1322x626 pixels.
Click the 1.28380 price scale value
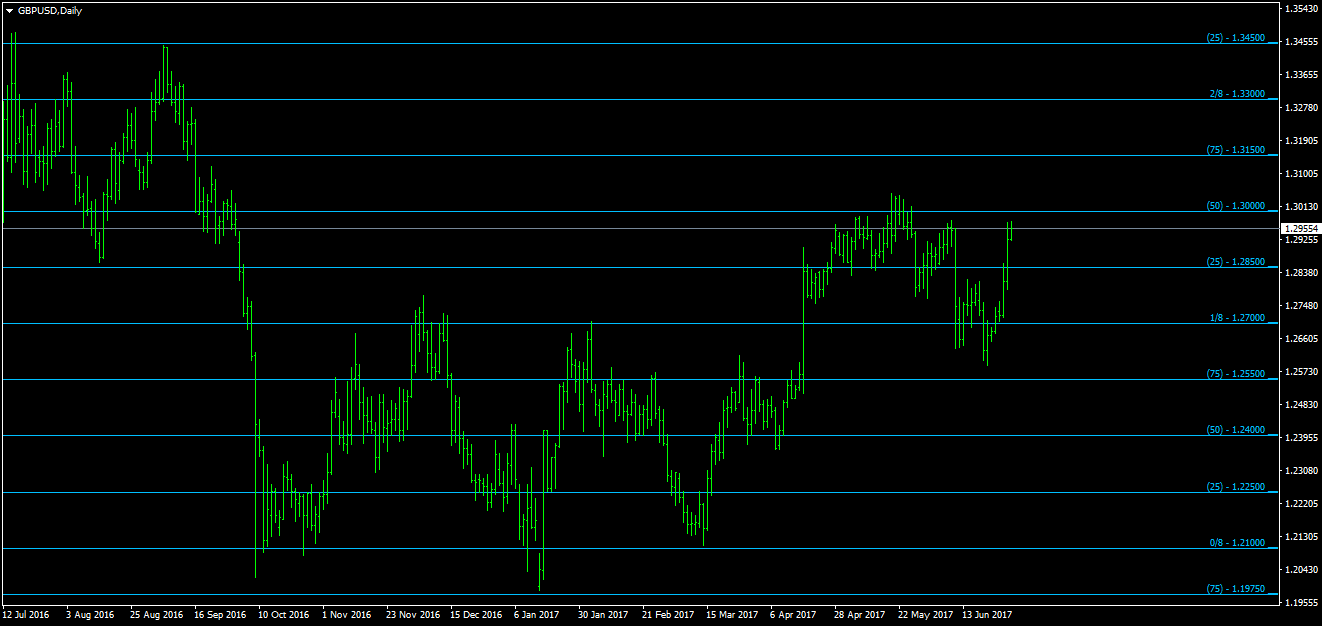(x=1299, y=272)
